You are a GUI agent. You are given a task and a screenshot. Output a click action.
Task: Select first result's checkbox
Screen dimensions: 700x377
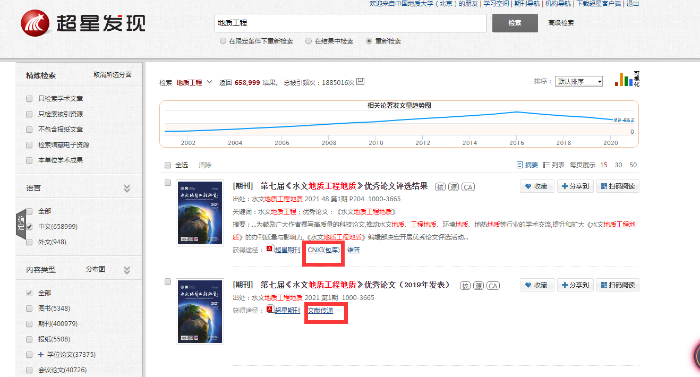[x=167, y=182]
